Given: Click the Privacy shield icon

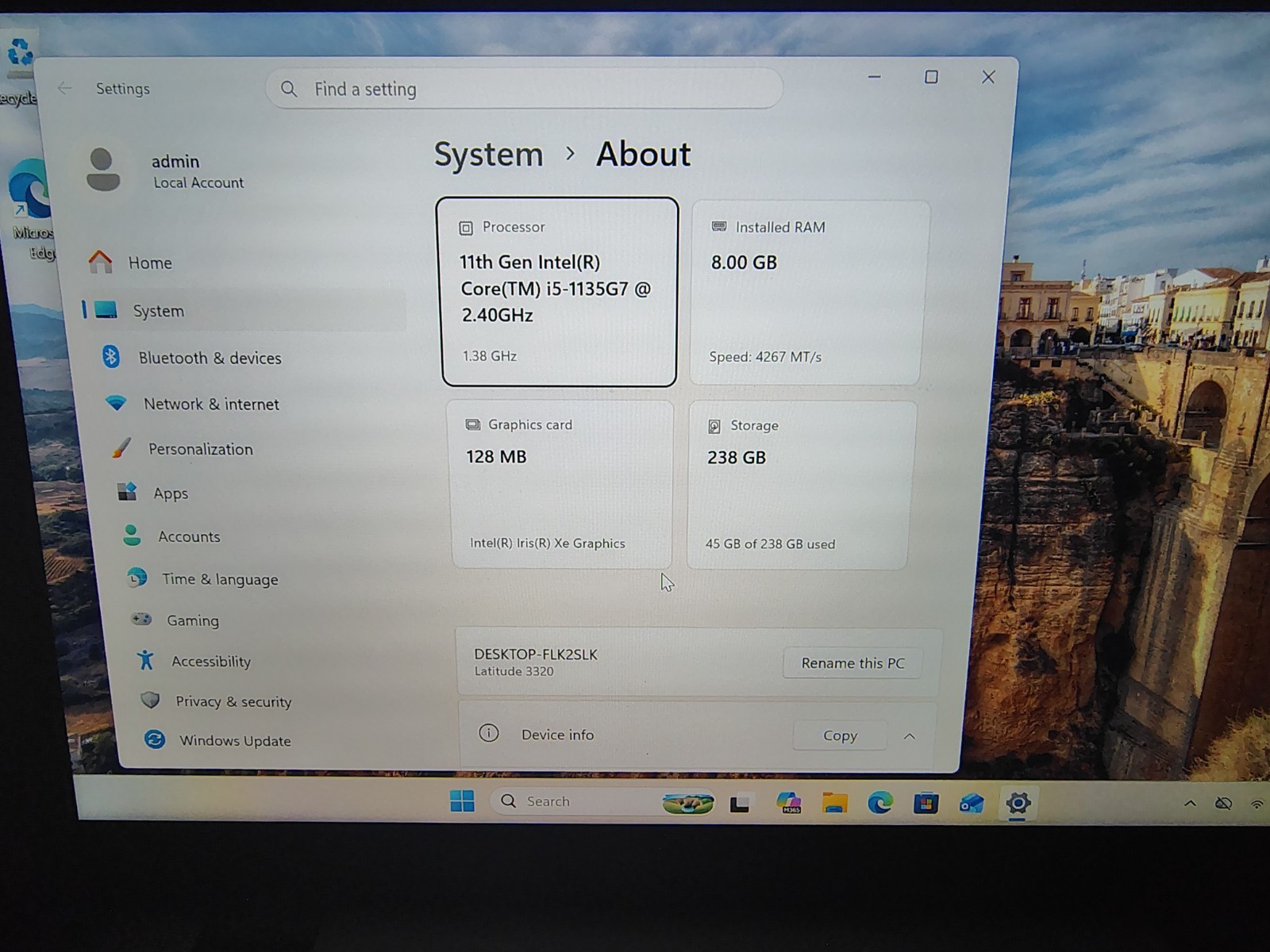Looking at the screenshot, I should pyautogui.click(x=150, y=701).
